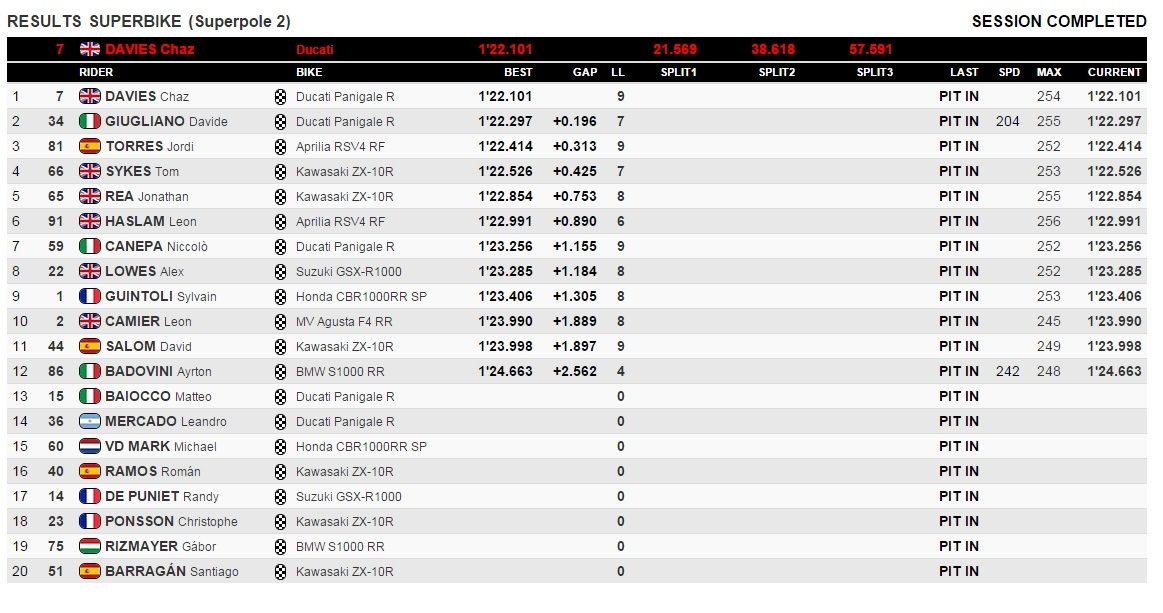Click the GAP column header

pos(584,72)
